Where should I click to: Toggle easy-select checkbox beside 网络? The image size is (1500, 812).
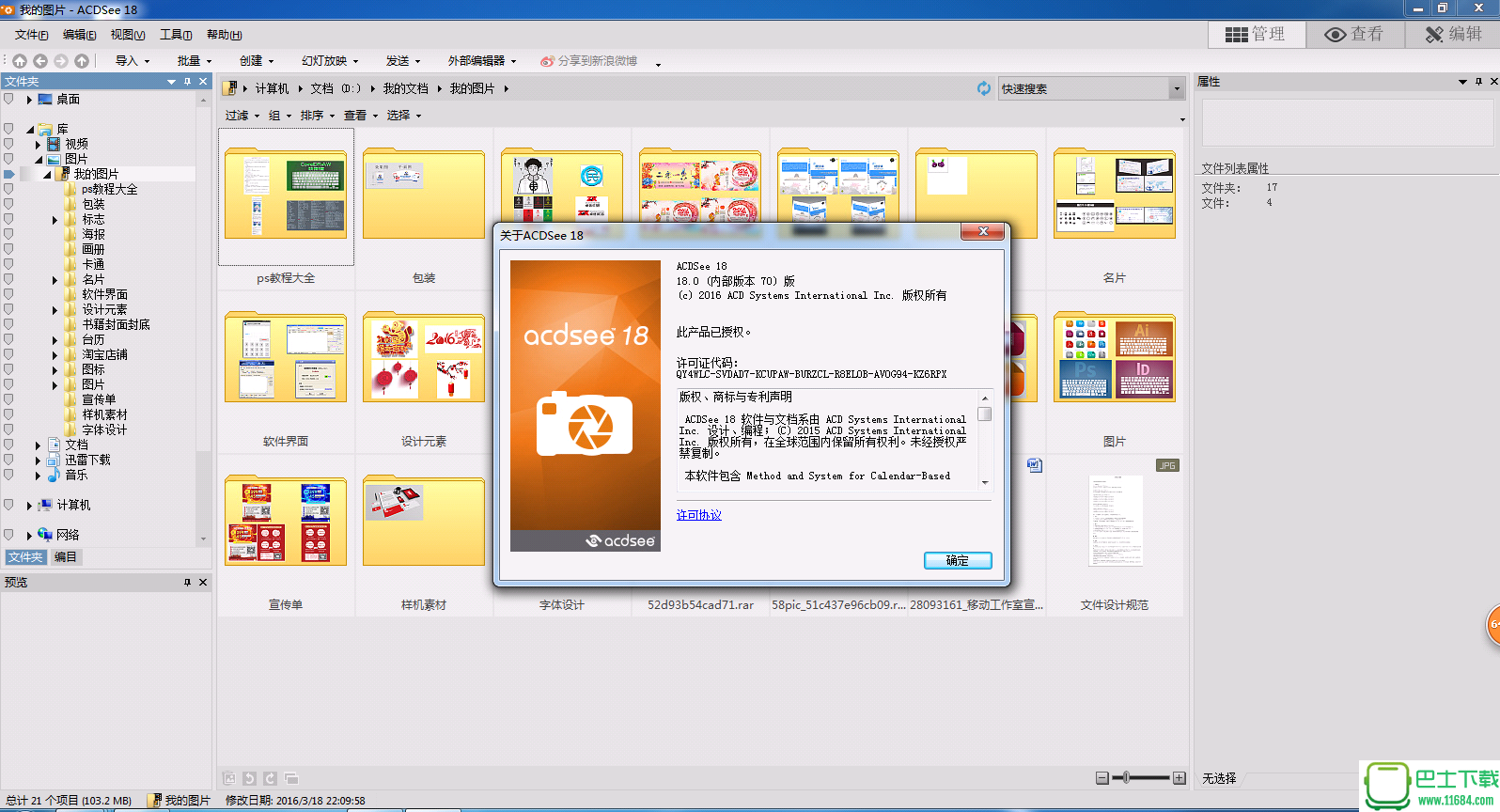[8, 535]
